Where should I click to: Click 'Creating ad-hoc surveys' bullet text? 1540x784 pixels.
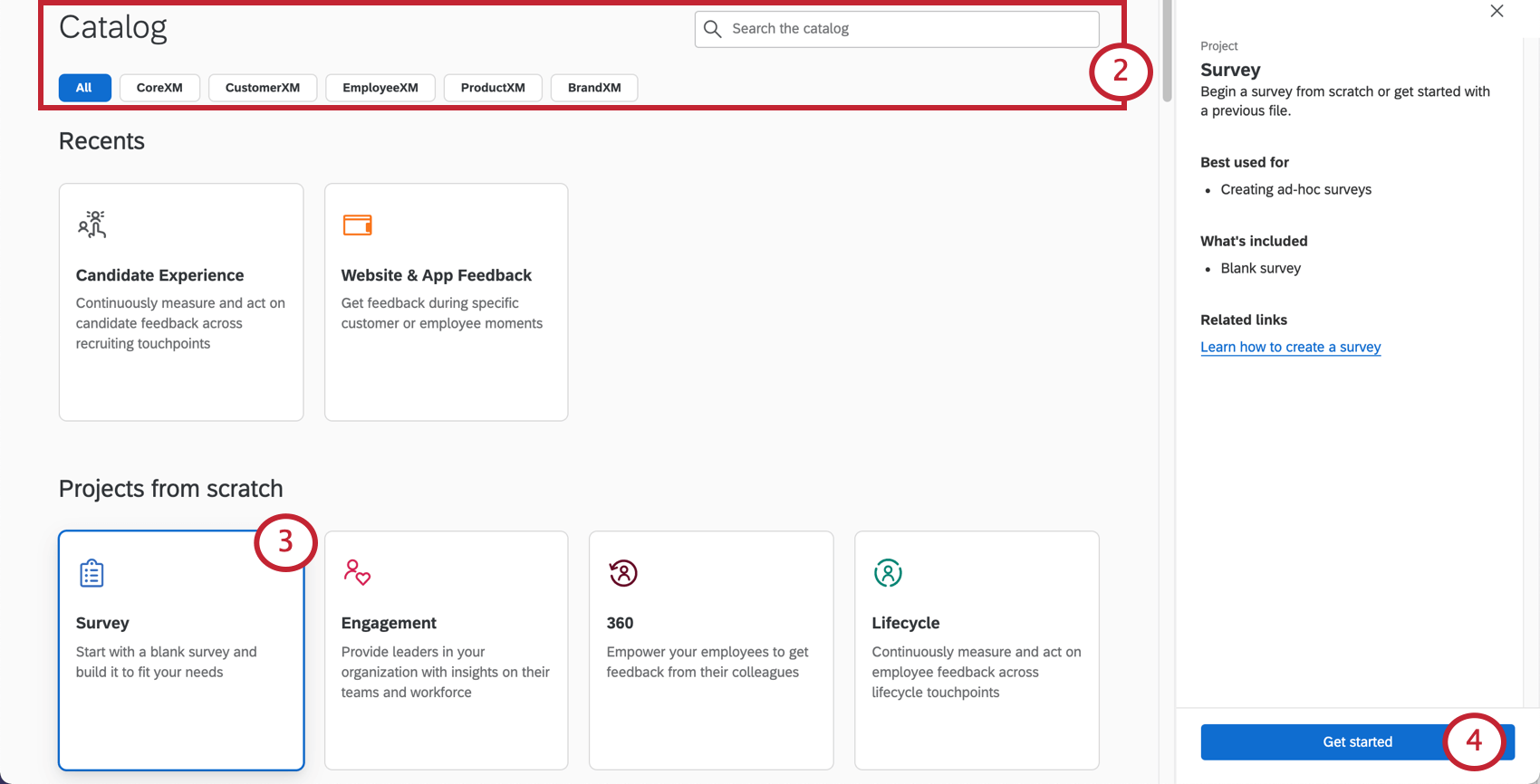coord(1295,189)
